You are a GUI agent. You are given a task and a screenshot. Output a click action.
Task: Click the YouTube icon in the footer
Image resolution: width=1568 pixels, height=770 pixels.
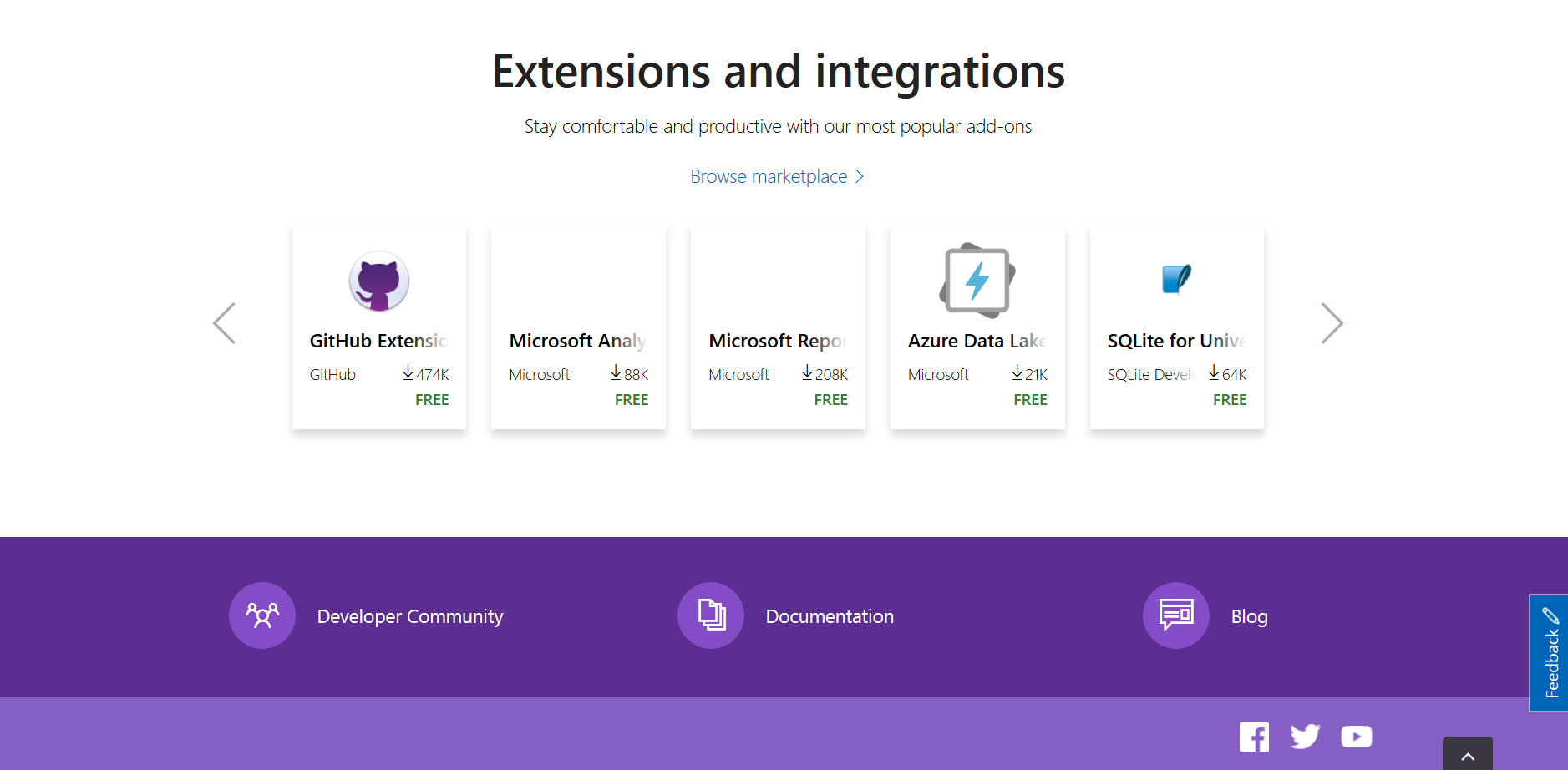point(1356,737)
